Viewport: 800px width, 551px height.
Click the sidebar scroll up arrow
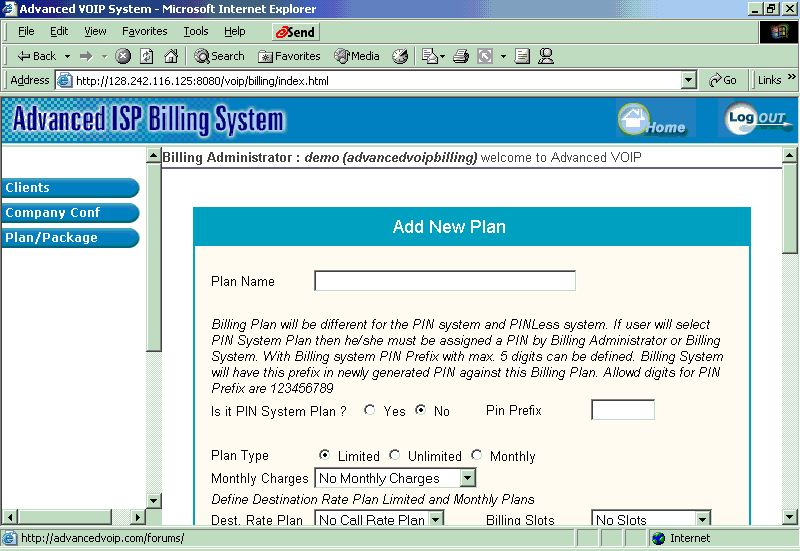click(x=154, y=155)
